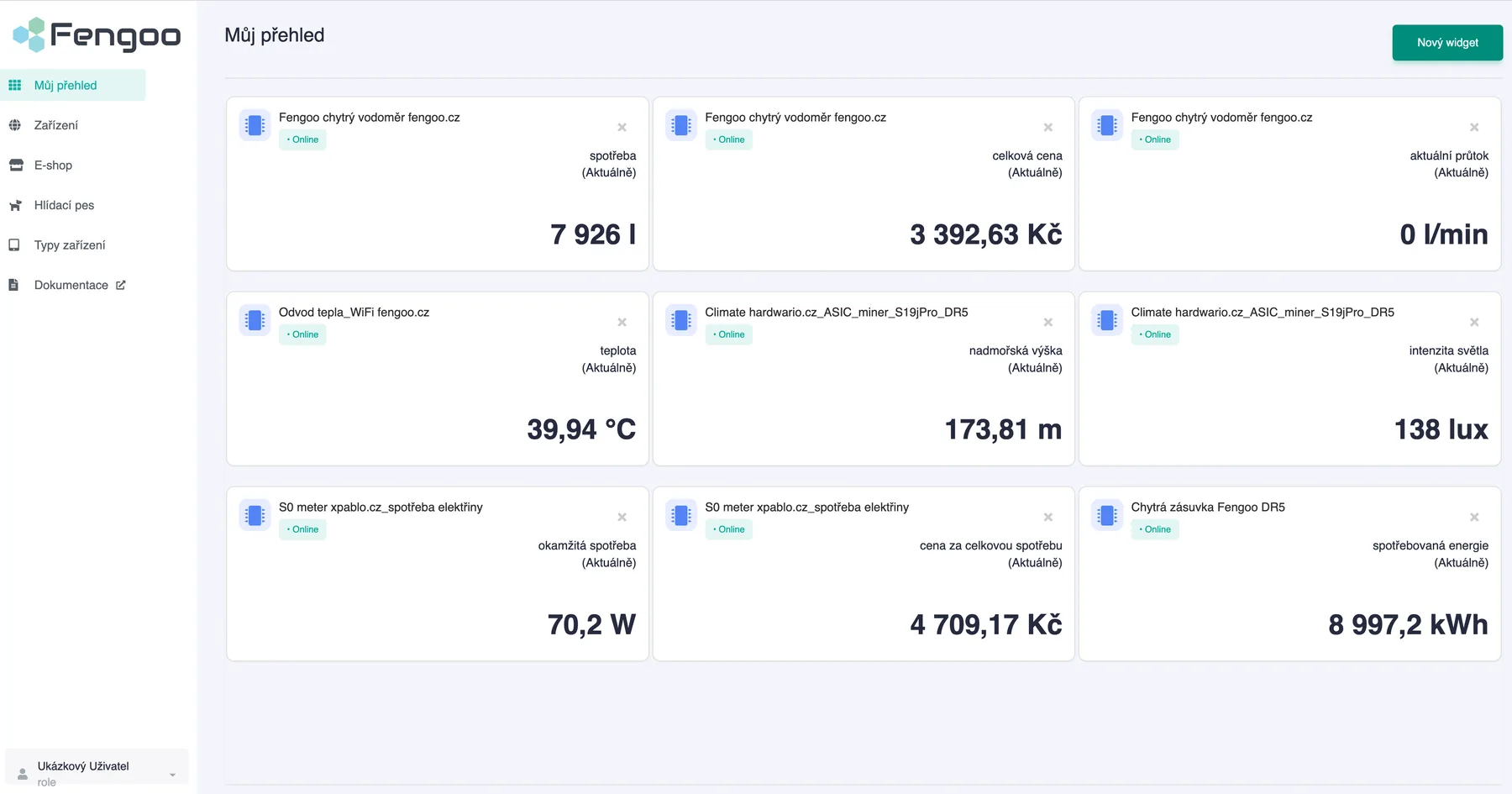Click the Dokumentace document icon
Viewport: 1512px width, 794px height.
(x=13, y=285)
